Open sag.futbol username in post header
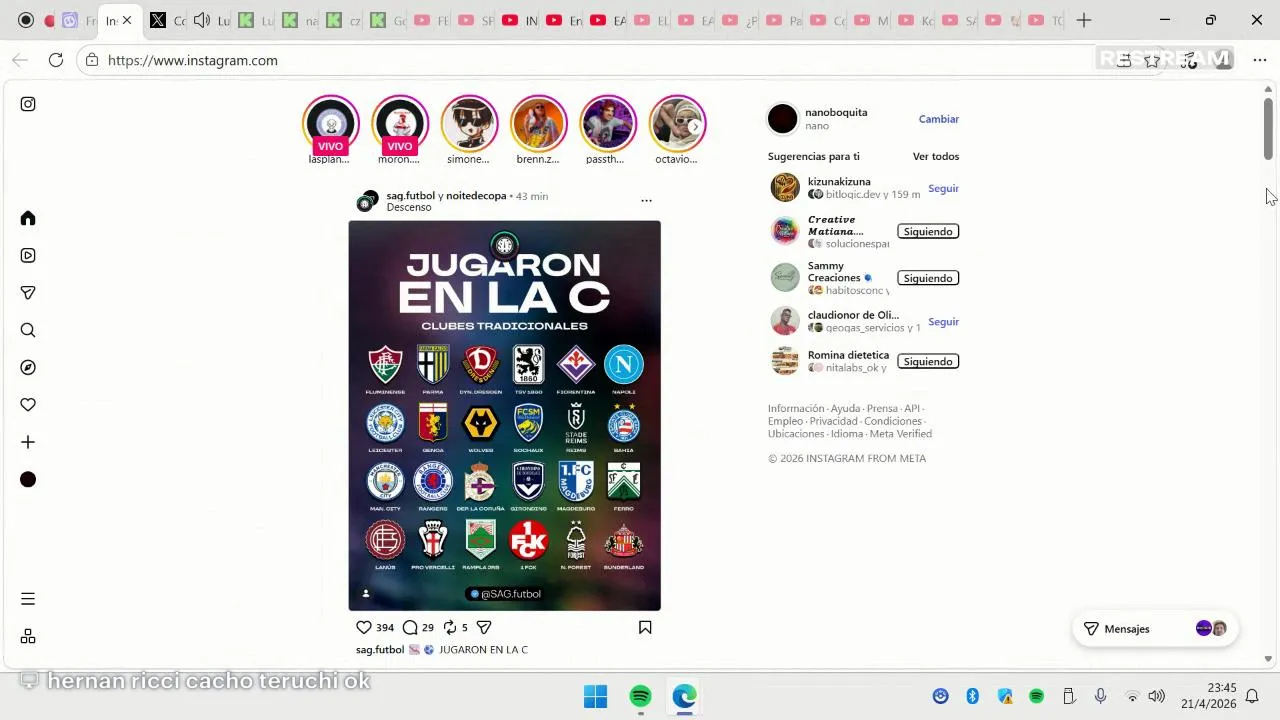Viewport: 1280px width, 720px height. click(411, 196)
